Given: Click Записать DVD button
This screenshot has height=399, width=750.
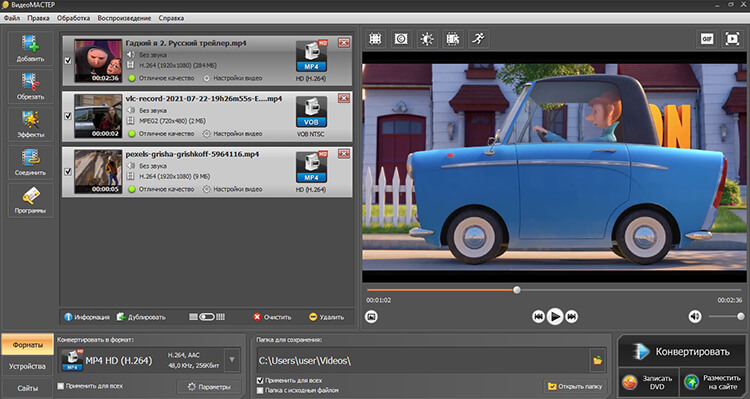Looking at the screenshot, I should 648,382.
